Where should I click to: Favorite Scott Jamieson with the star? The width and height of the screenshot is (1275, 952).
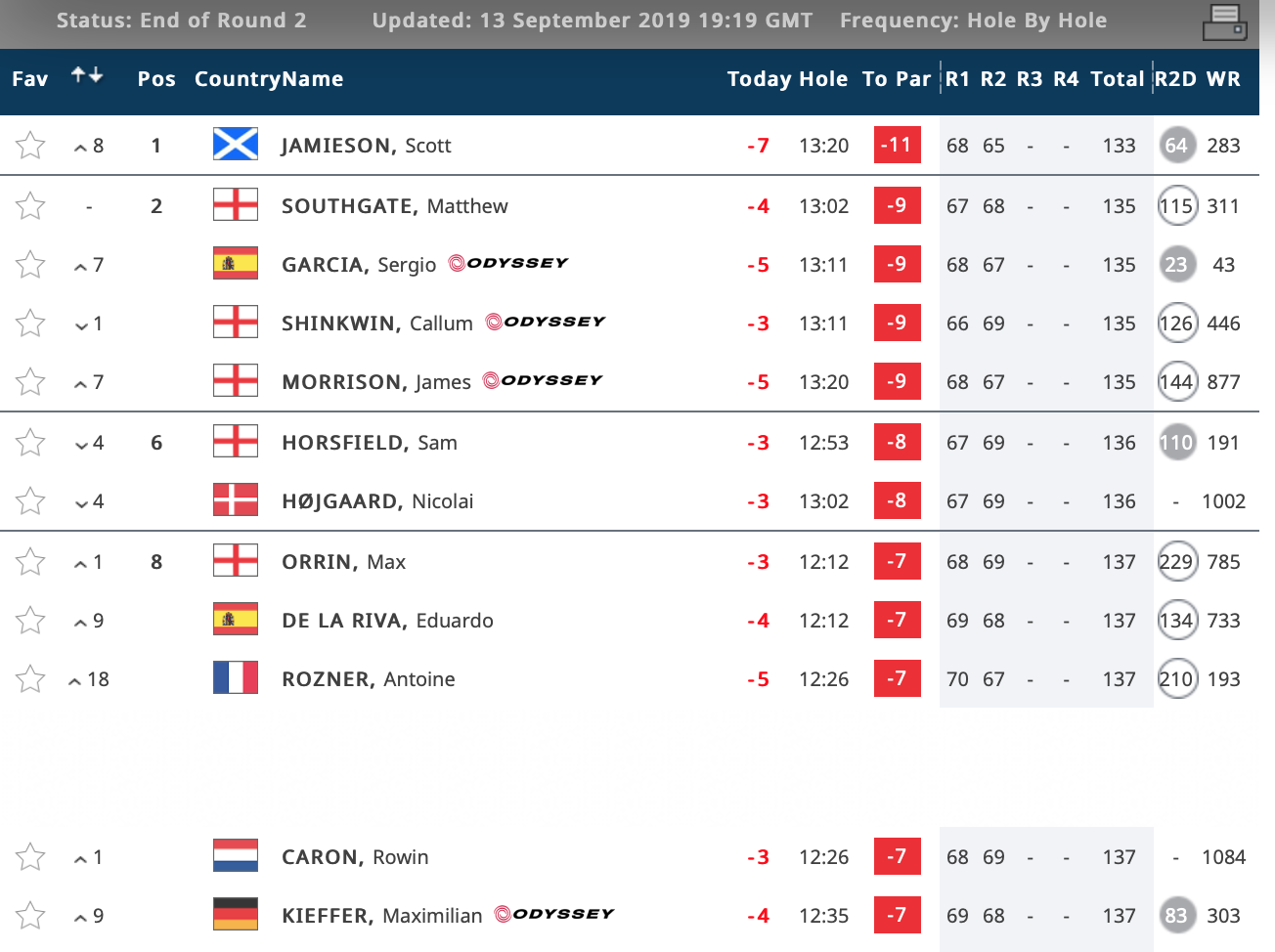(30, 146)
